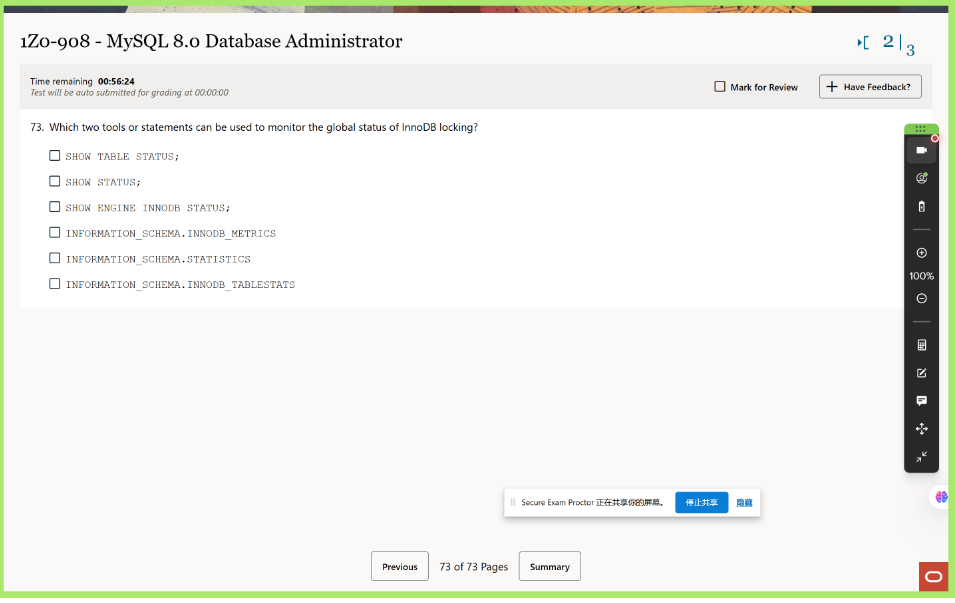The width and height of the screenshot is (955, 603).
Task: Select font size level 3
Action: click(910, 50)
